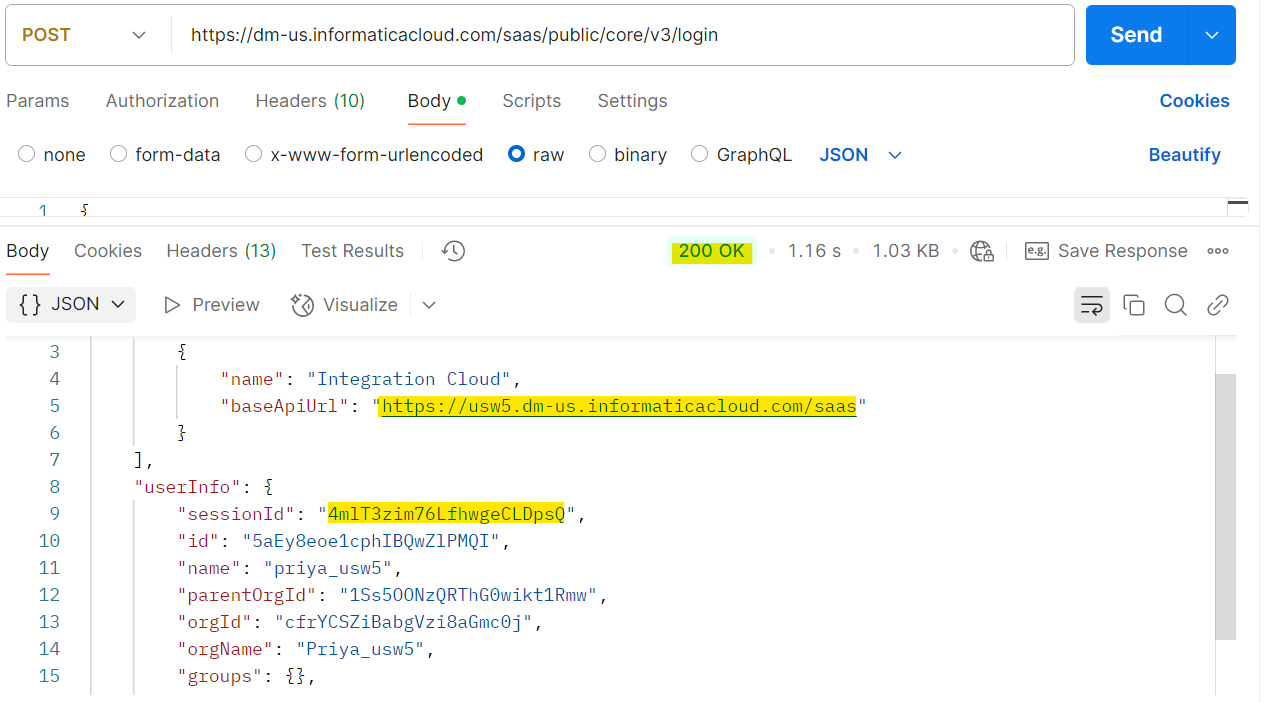The width and height of the screenshot is (1275, 703).
Task: Open the Cookies link near Send
Action: pyautogui.click(x=1194, y=101)
